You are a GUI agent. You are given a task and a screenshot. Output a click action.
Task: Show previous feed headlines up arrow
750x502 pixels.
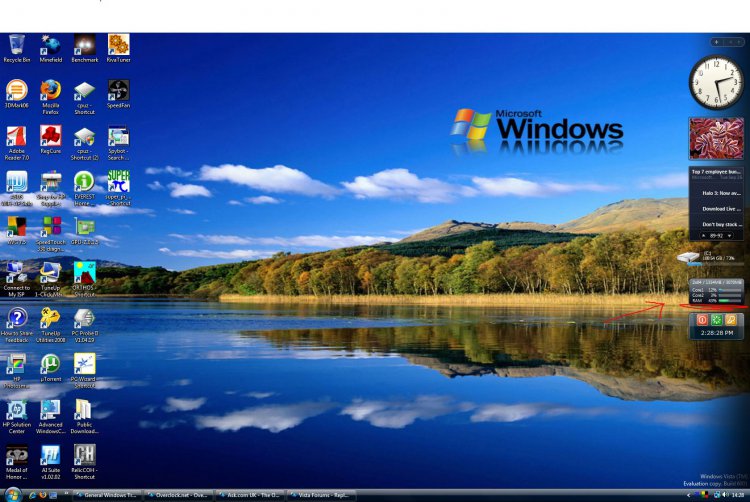click(x=703, y=236)
